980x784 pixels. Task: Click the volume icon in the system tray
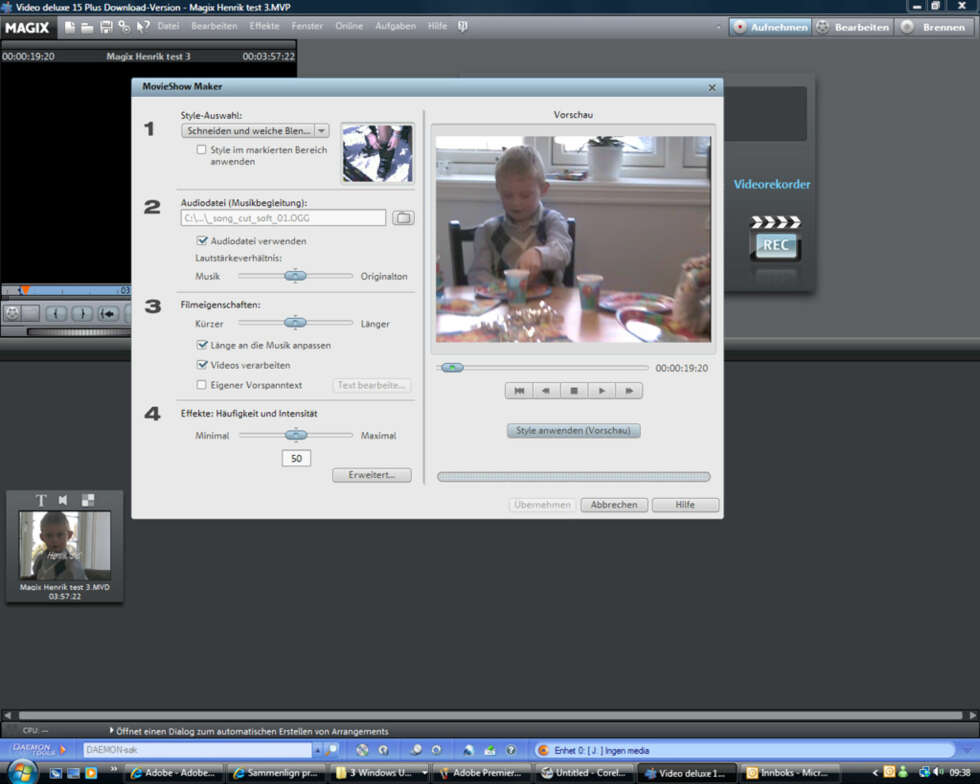click(938, 772)
